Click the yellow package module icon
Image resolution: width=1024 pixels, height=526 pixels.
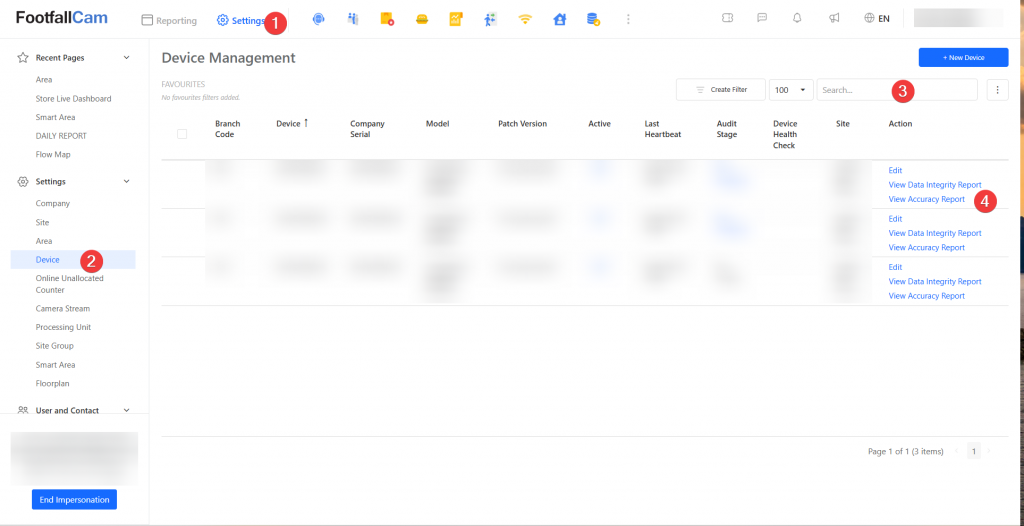click(x=387, y=20)
